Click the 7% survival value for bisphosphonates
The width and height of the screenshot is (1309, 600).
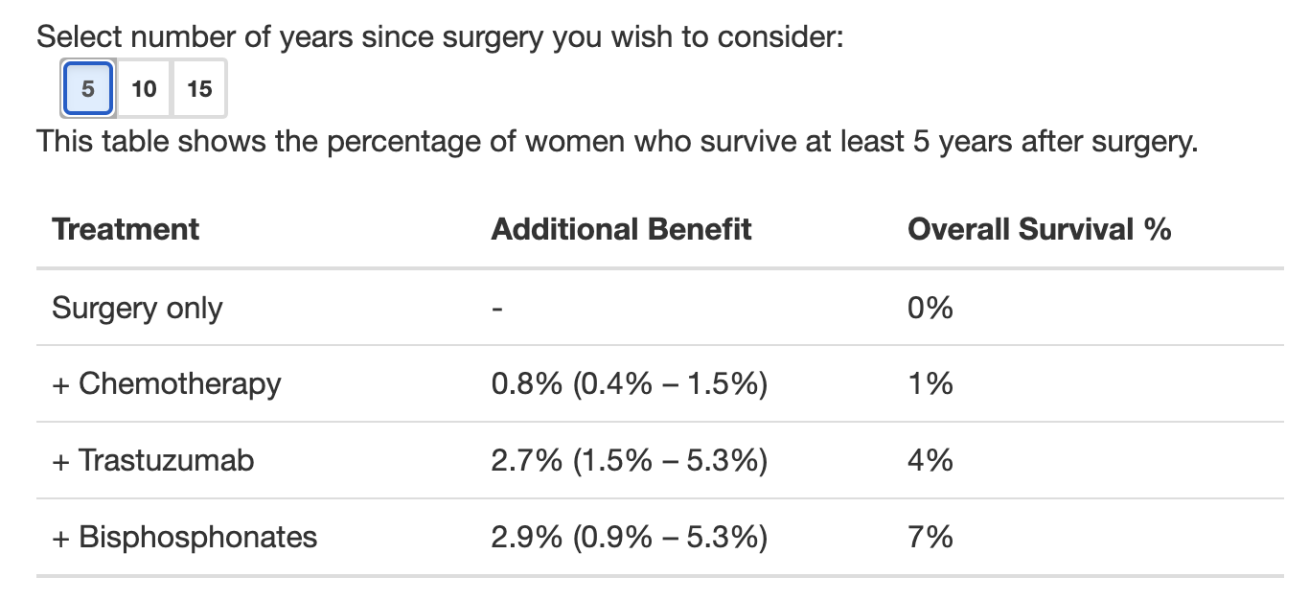[x=926, y=537]
